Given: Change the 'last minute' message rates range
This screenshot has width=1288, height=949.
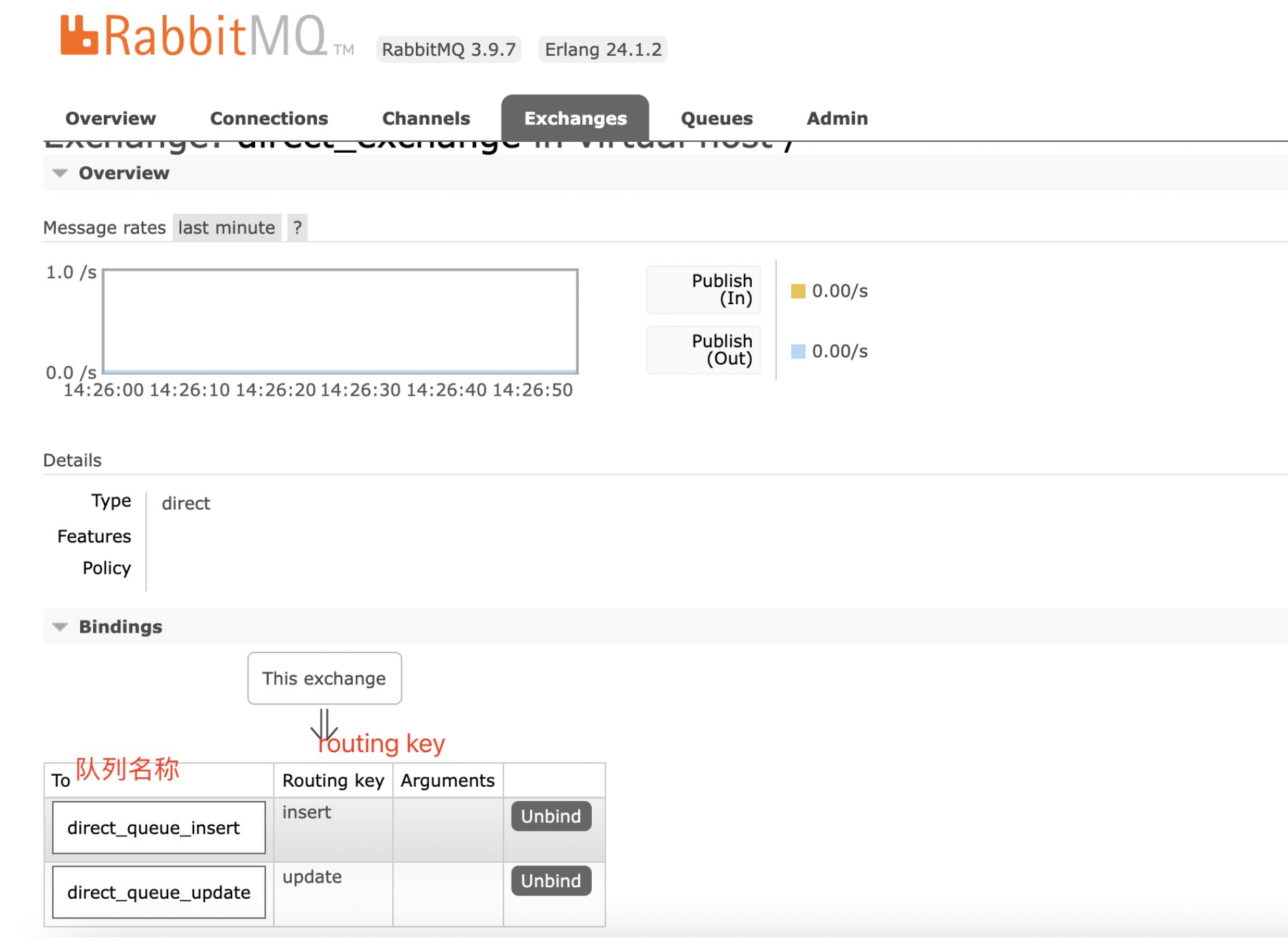Looking at the screenshot, I should pyautogui.click(x=227, y=227).
